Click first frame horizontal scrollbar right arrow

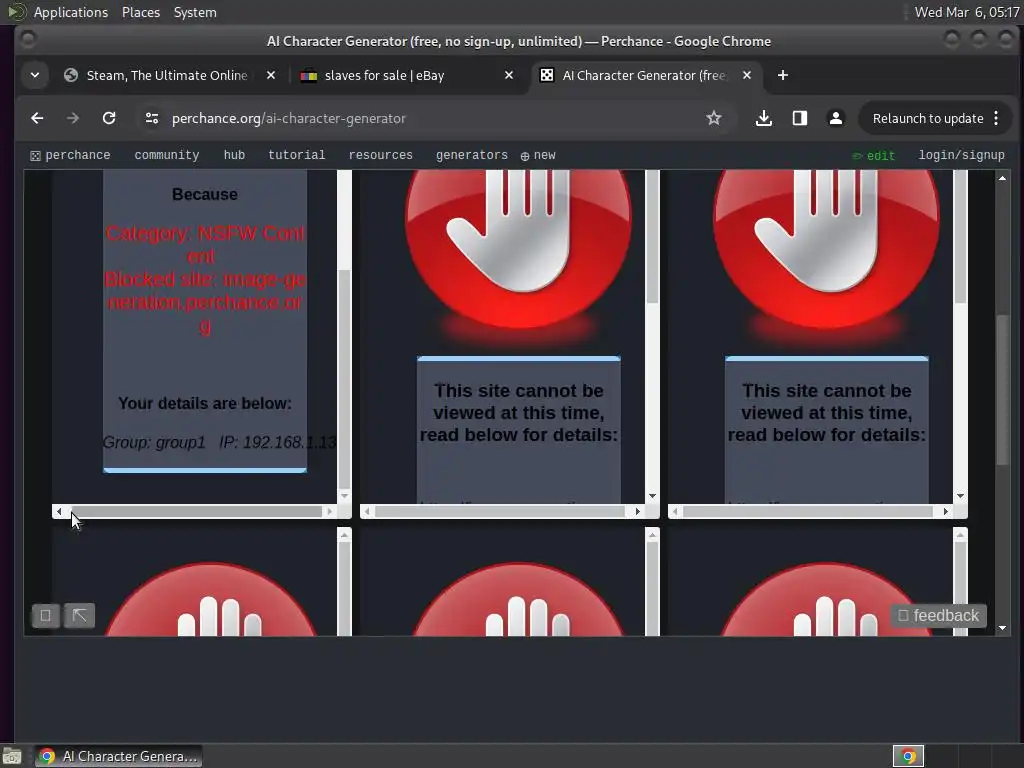[x=329, y=511]
